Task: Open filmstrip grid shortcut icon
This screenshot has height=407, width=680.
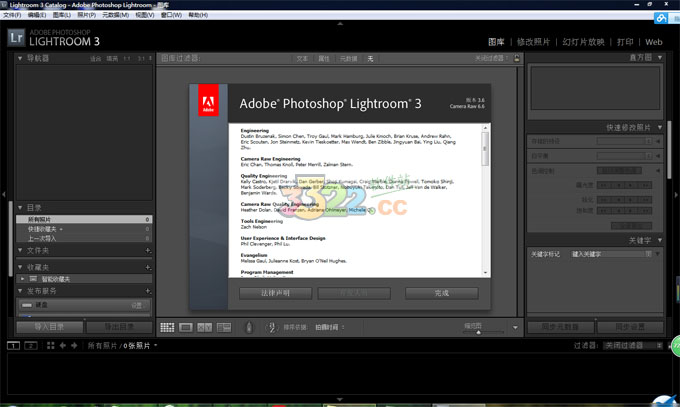Action: point(50,345)
